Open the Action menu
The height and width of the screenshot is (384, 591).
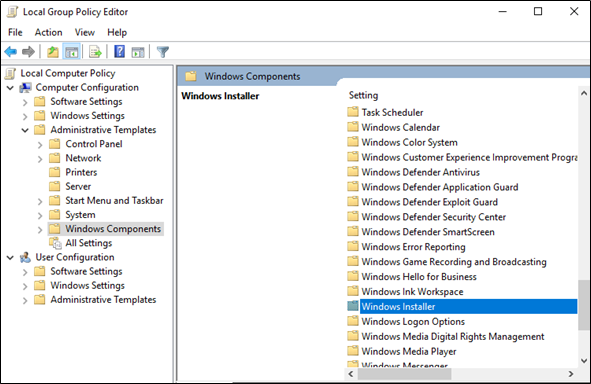coord(49,32)
